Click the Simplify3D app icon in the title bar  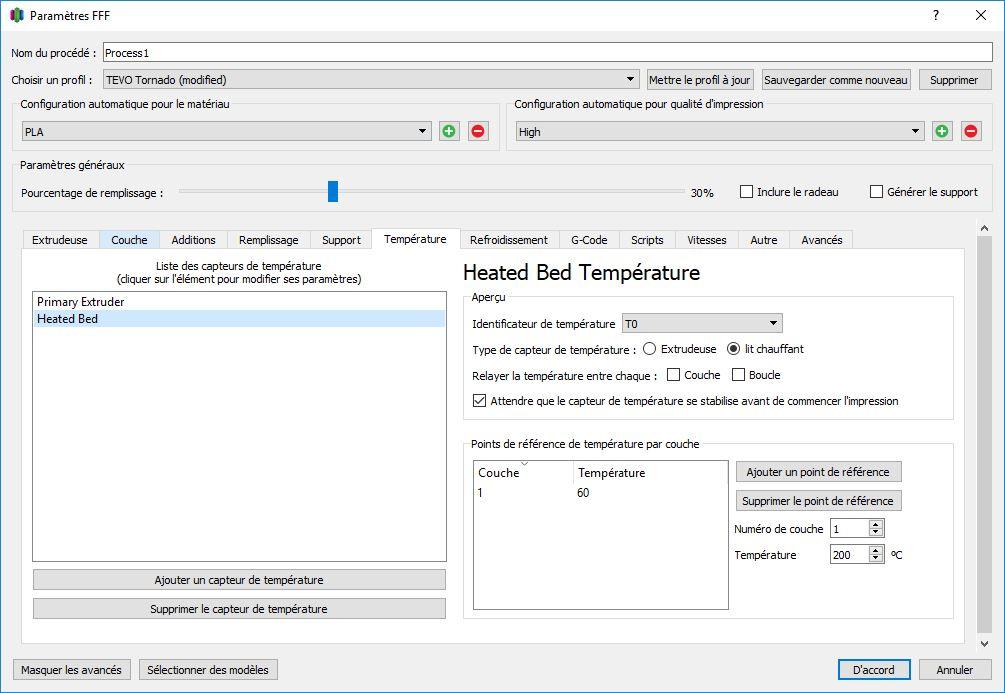pos(17,15)
